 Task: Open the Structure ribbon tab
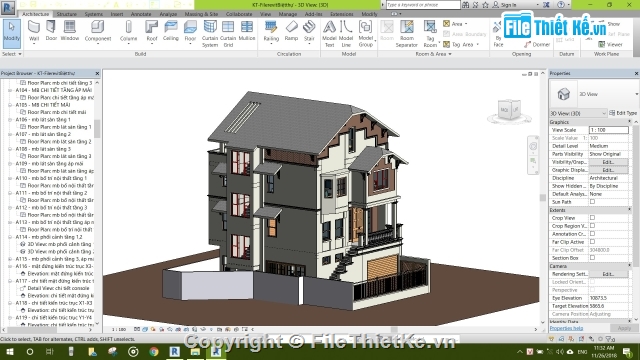(x=67, y=14)
